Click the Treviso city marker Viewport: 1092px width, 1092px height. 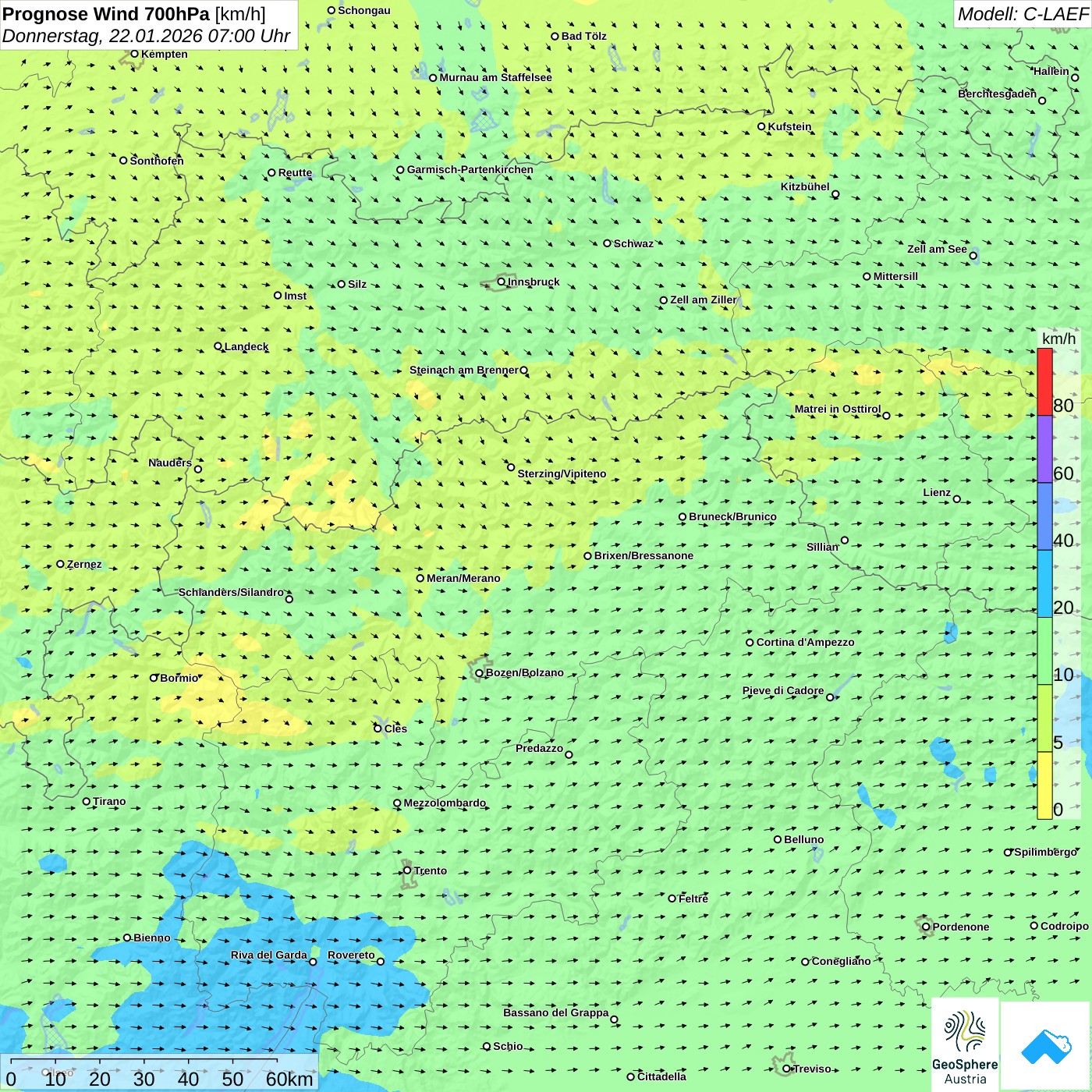point(786,1069)
